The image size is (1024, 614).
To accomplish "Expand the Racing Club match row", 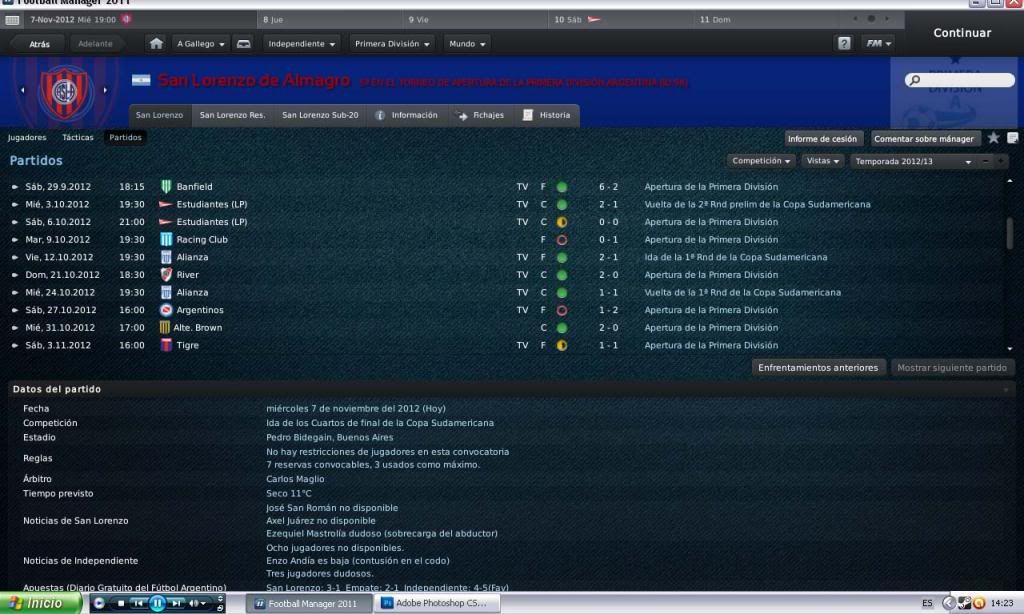I will tap(14, 240).
